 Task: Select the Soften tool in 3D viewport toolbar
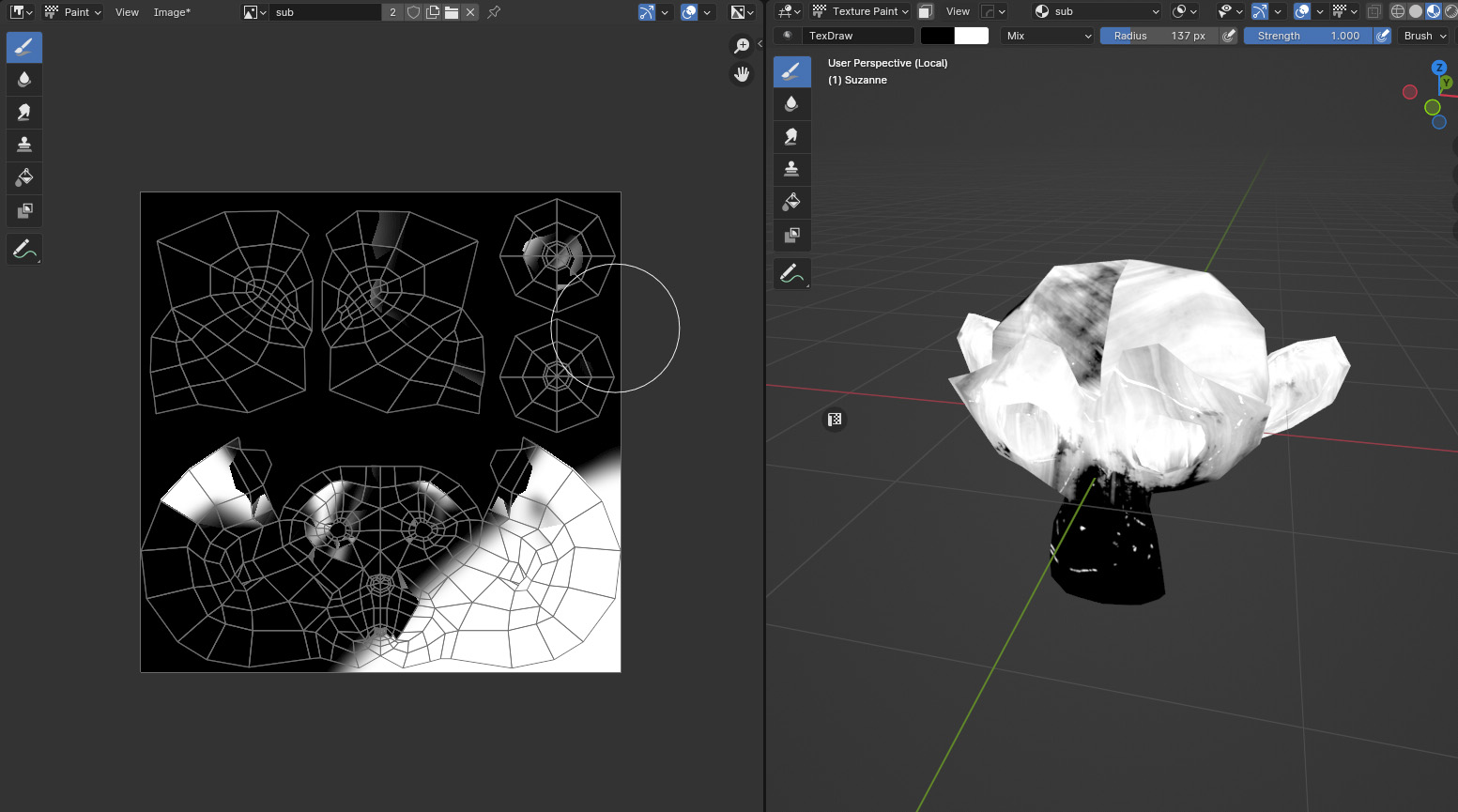[791, 104]
